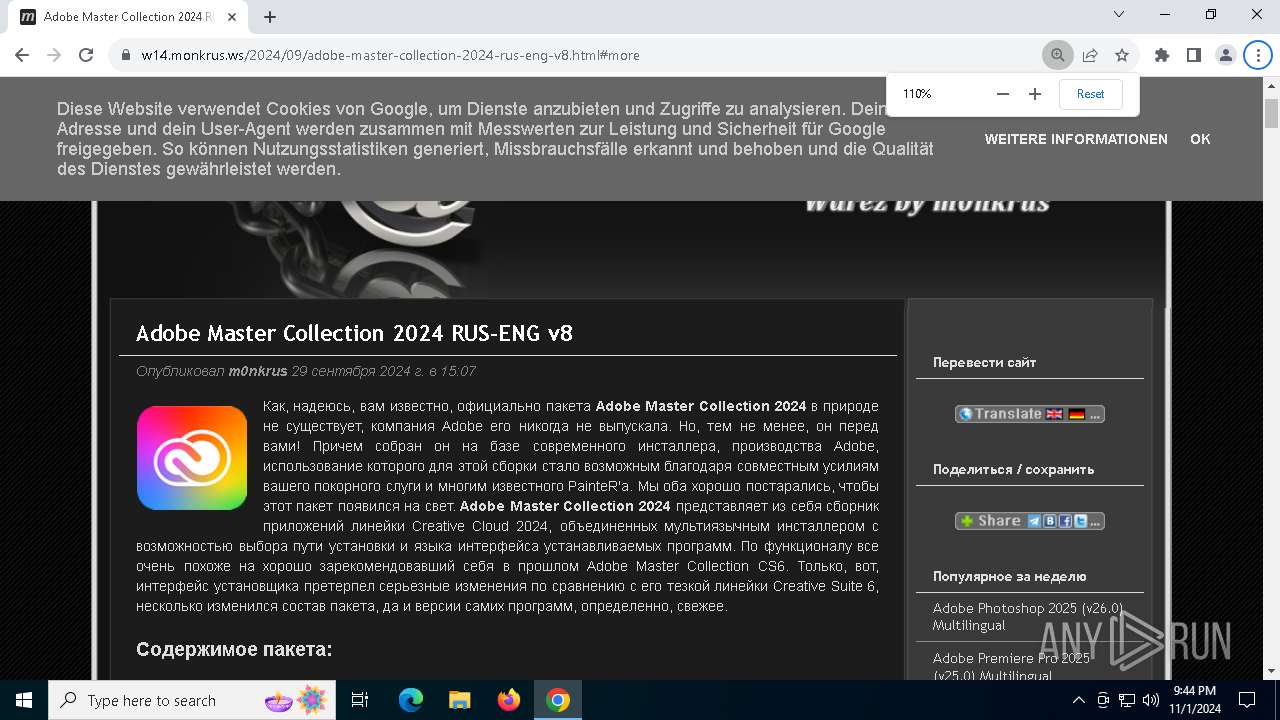Select the Adobe Master Collection 2024 tab
Screen dimensions: 1280x720
[128, 17]
